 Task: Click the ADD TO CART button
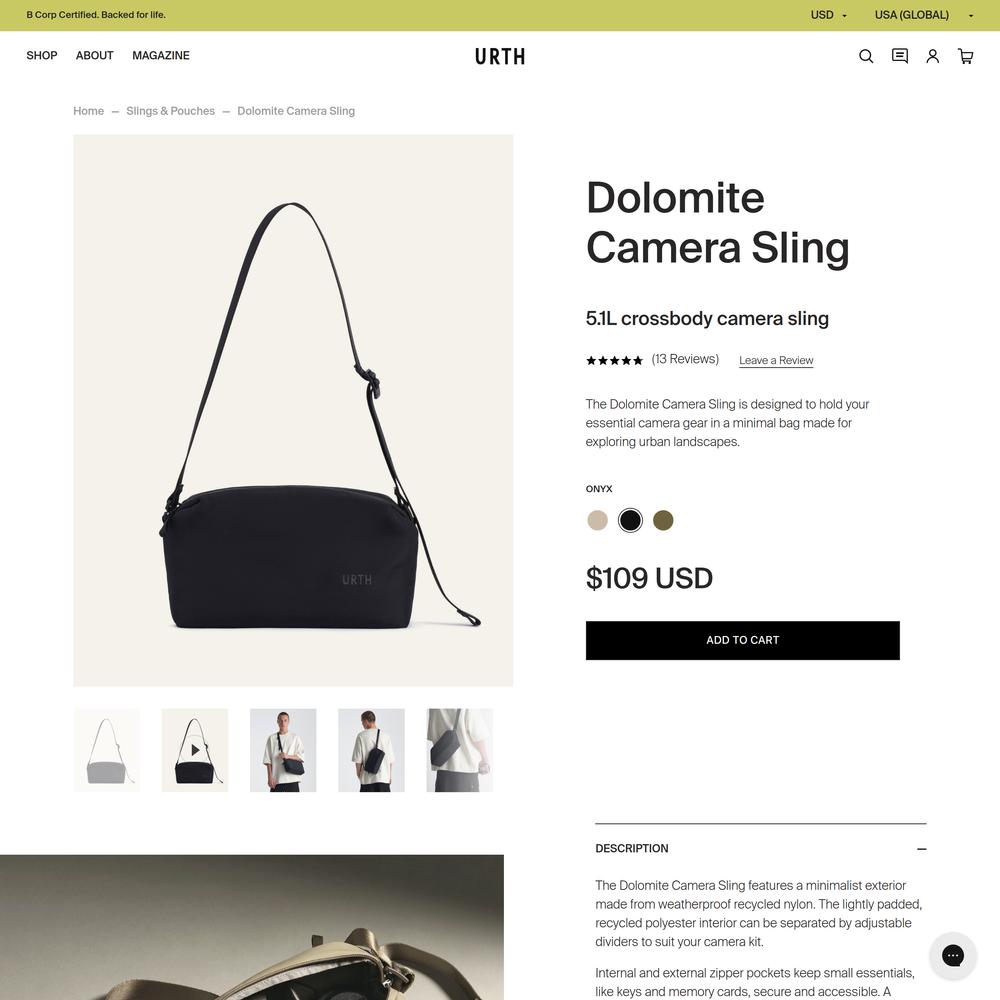click(742, 640)
